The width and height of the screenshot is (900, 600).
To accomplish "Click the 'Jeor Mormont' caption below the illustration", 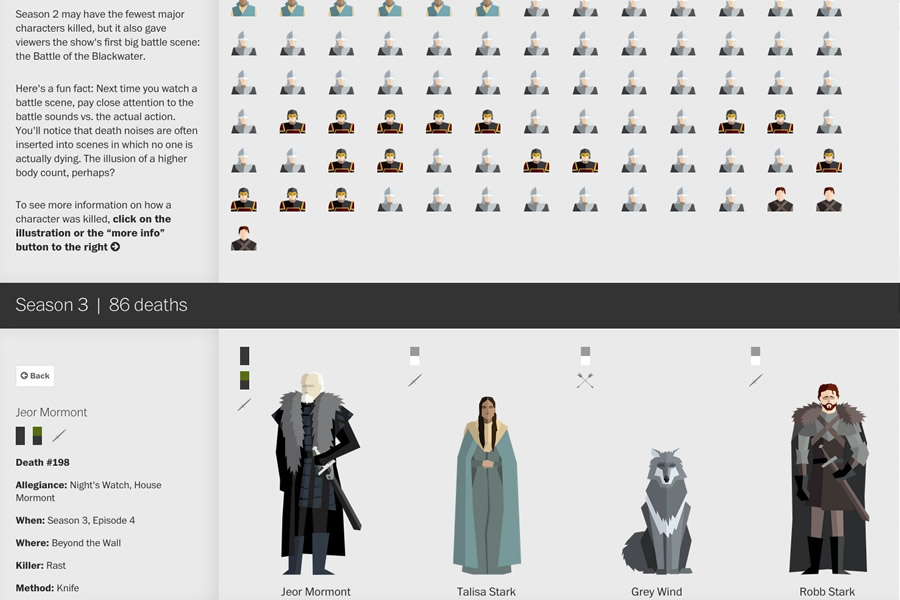I will tap(316, 591).
